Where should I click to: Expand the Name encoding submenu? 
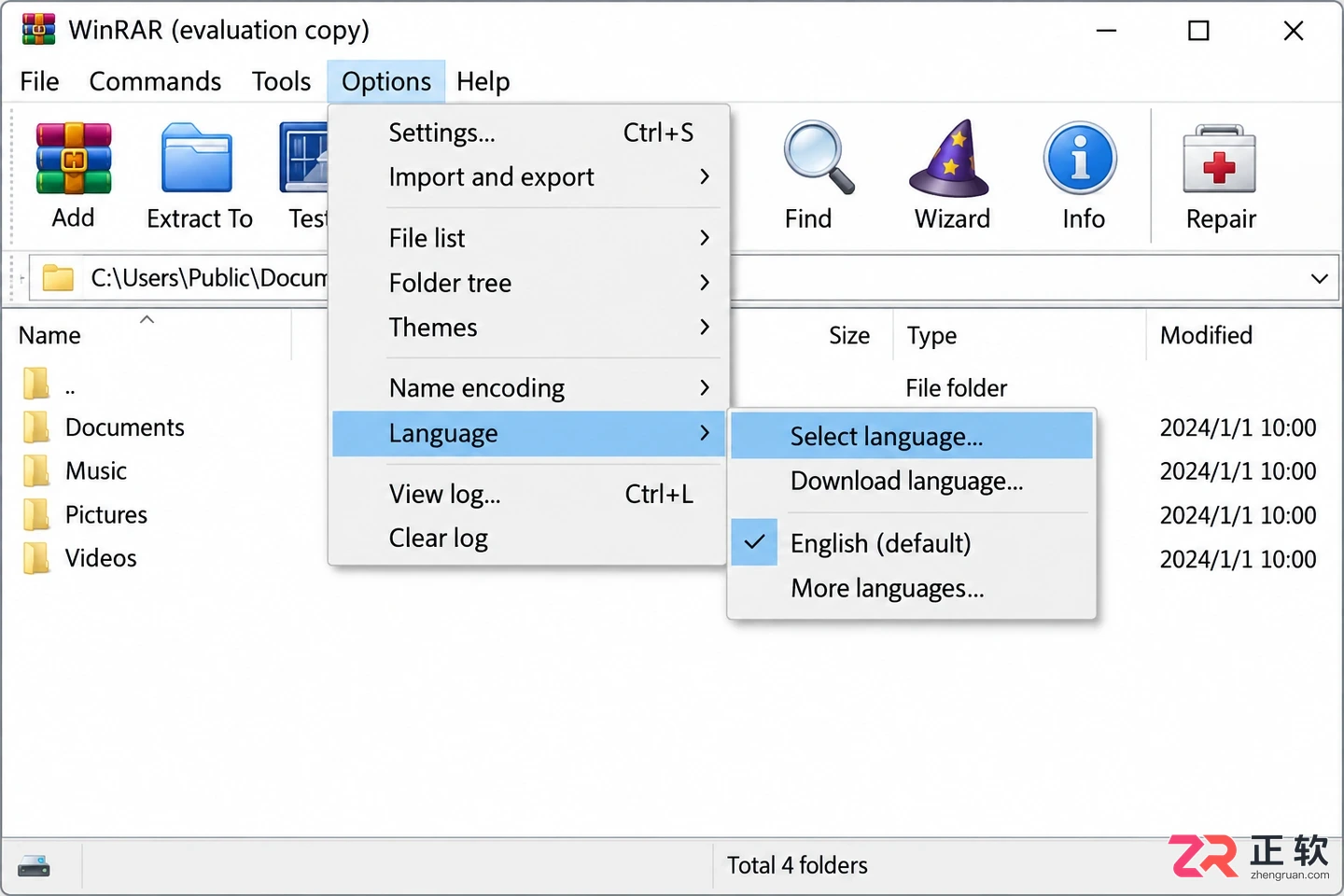pyautogui.click(x=528, y=388)
